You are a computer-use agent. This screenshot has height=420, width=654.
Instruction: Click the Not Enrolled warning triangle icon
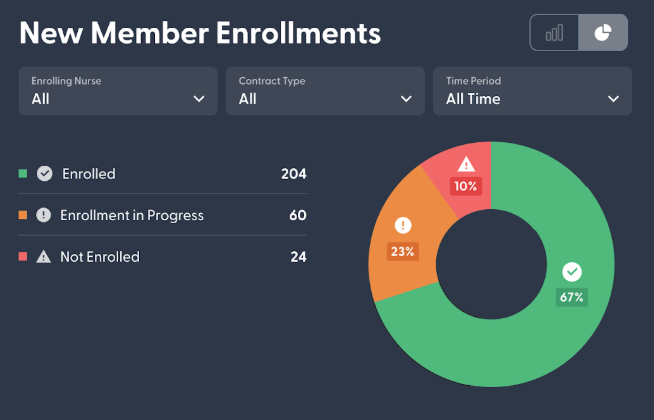pyautogui.click(x=44, y=257)
